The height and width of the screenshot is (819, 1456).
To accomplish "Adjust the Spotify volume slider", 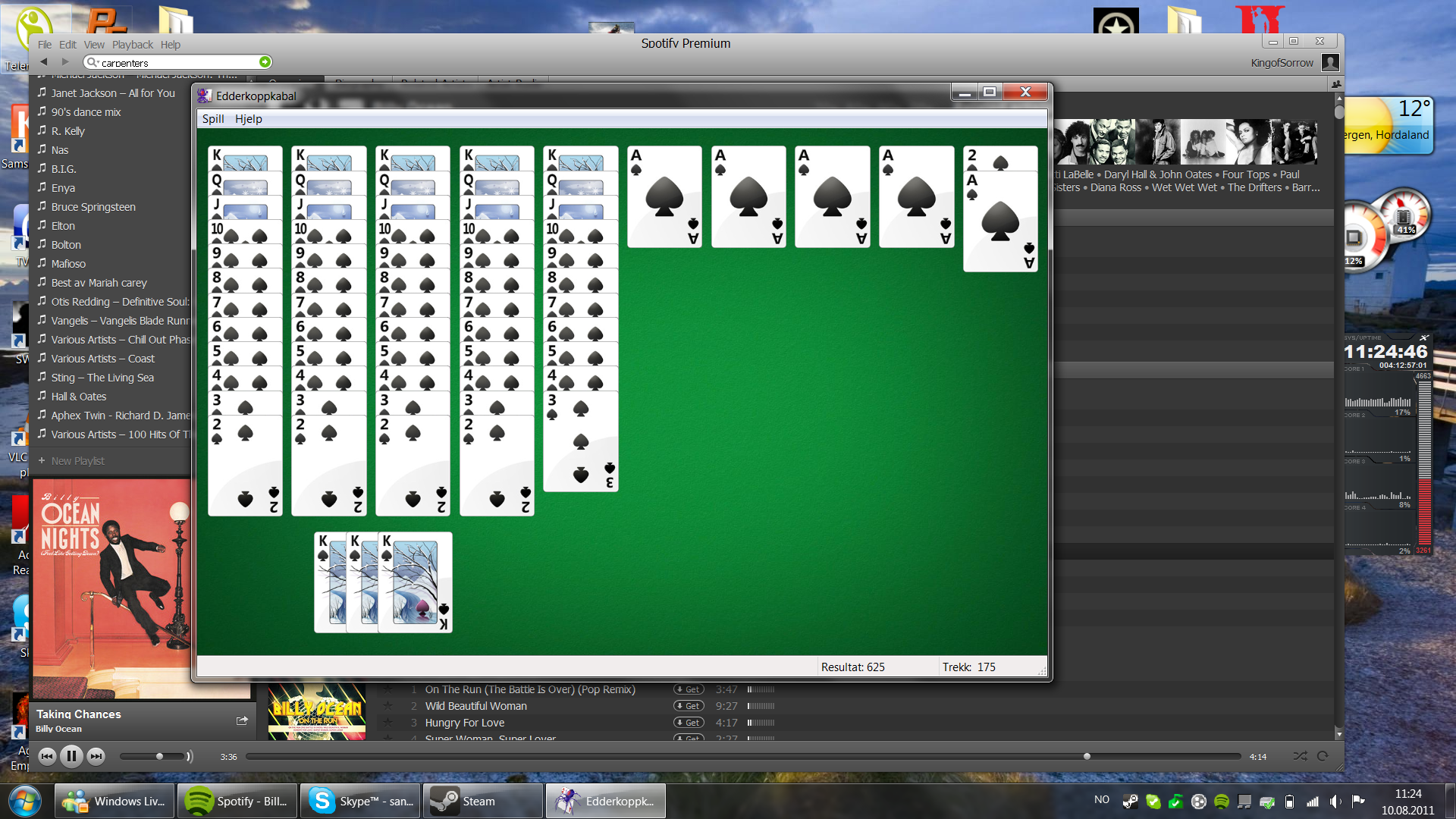I will (x=152, y=756).
